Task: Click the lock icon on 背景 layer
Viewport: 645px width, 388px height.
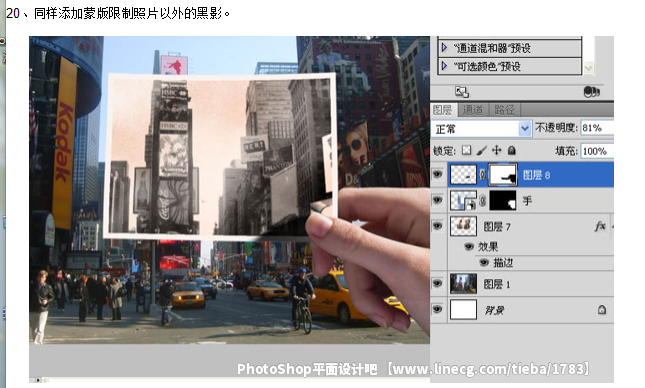Action: [601, 309]
